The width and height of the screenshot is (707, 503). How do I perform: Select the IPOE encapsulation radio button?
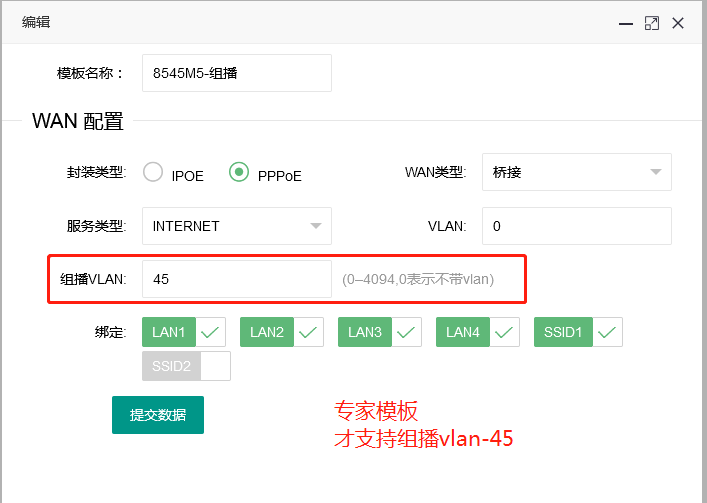(x=153, y=172)
